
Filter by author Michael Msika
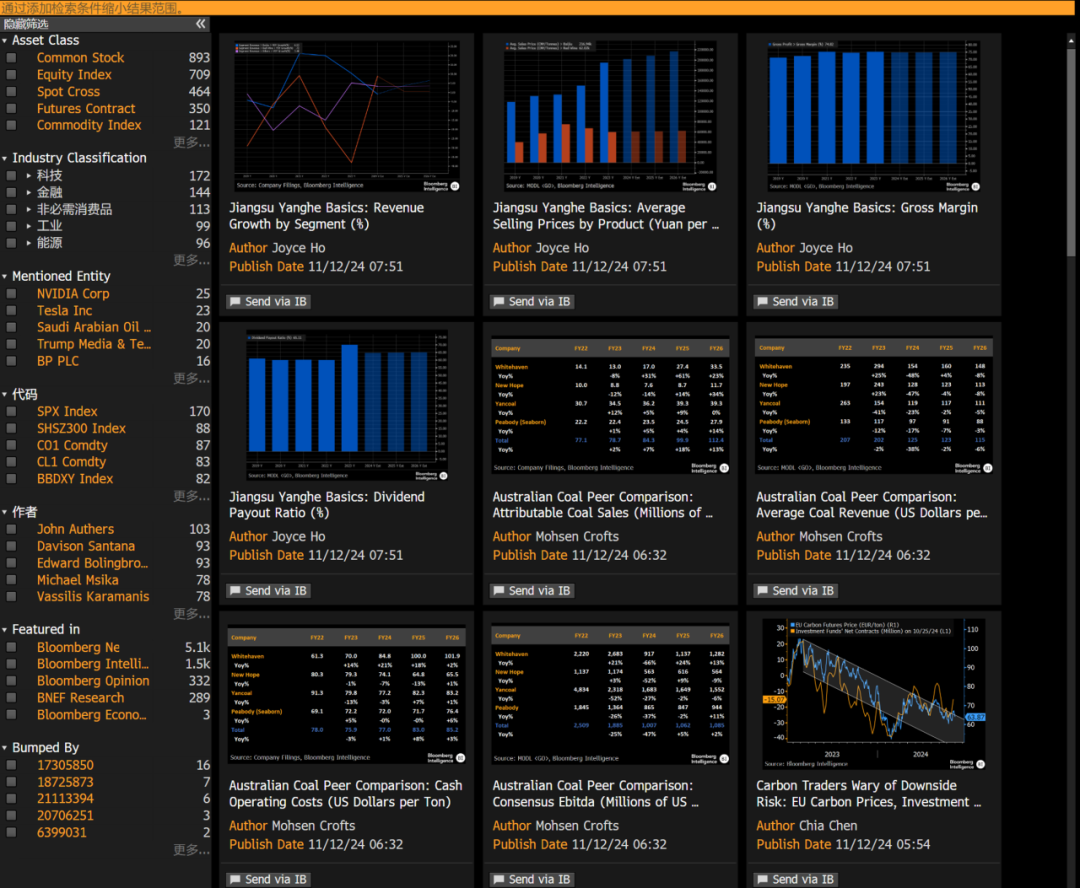pos(78,580)
